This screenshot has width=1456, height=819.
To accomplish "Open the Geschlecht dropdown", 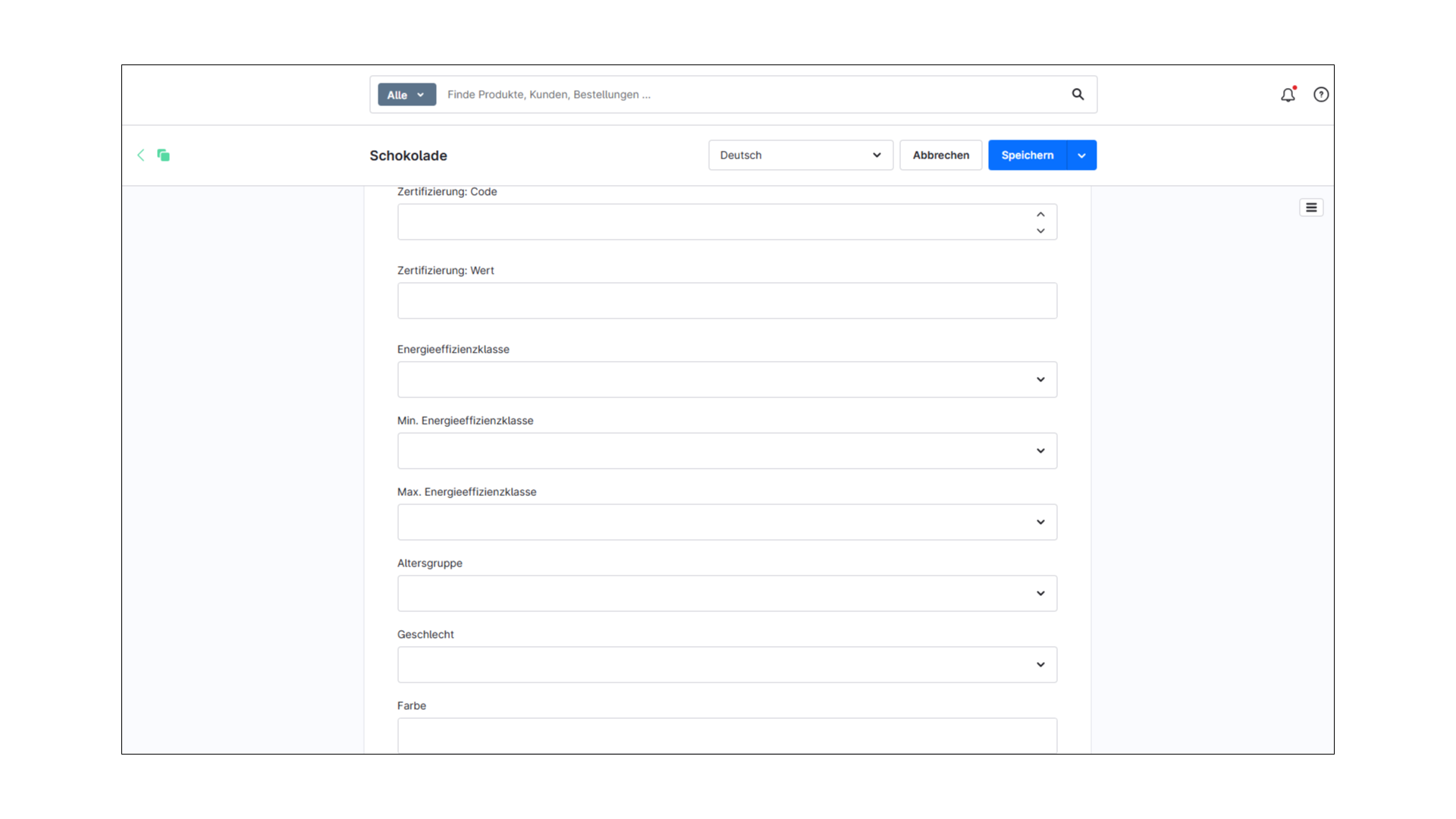I will click(1040, 664).
